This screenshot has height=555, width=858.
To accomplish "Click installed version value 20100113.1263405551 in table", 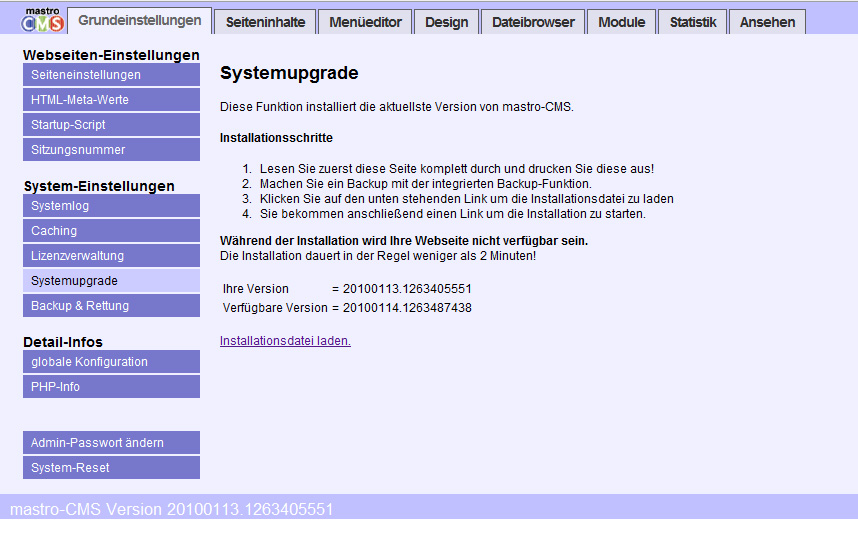I will pyautogui.click(x=407, y=288).
